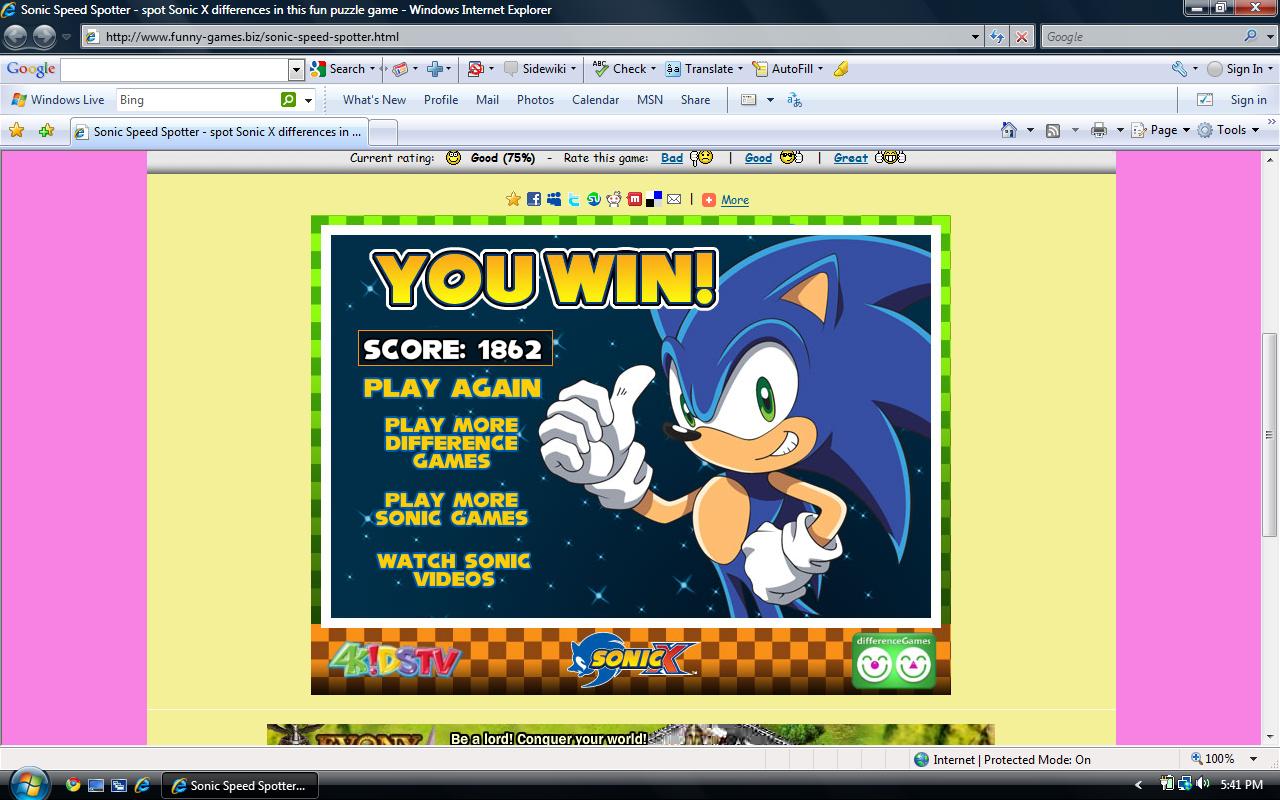Open MSN in Windows Live toolbar
This screenshot has width=1280, height=800.
tap(650, 100)
